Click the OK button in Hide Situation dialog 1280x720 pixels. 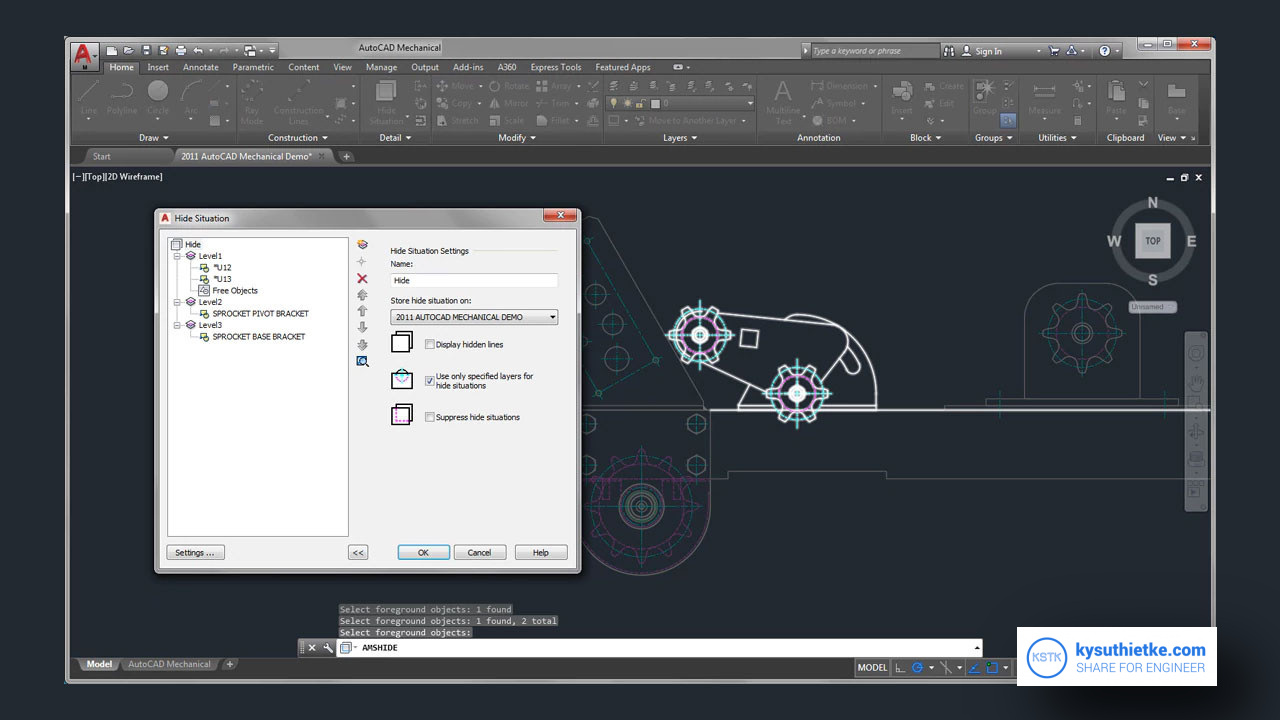click(422, 552)
